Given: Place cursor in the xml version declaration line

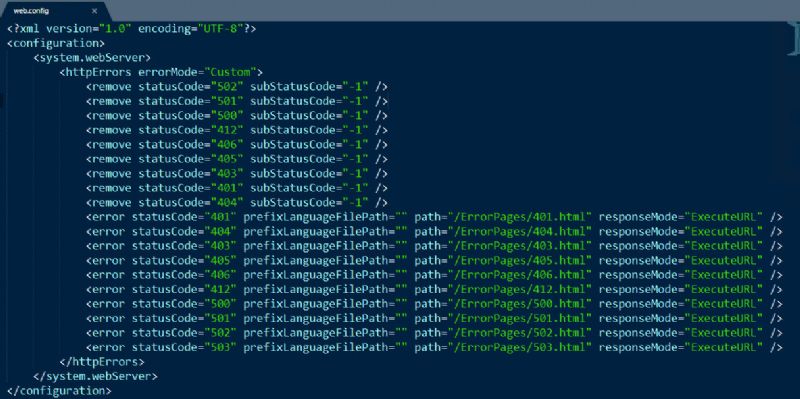Looking at the screenshot, I should (132, 29).
